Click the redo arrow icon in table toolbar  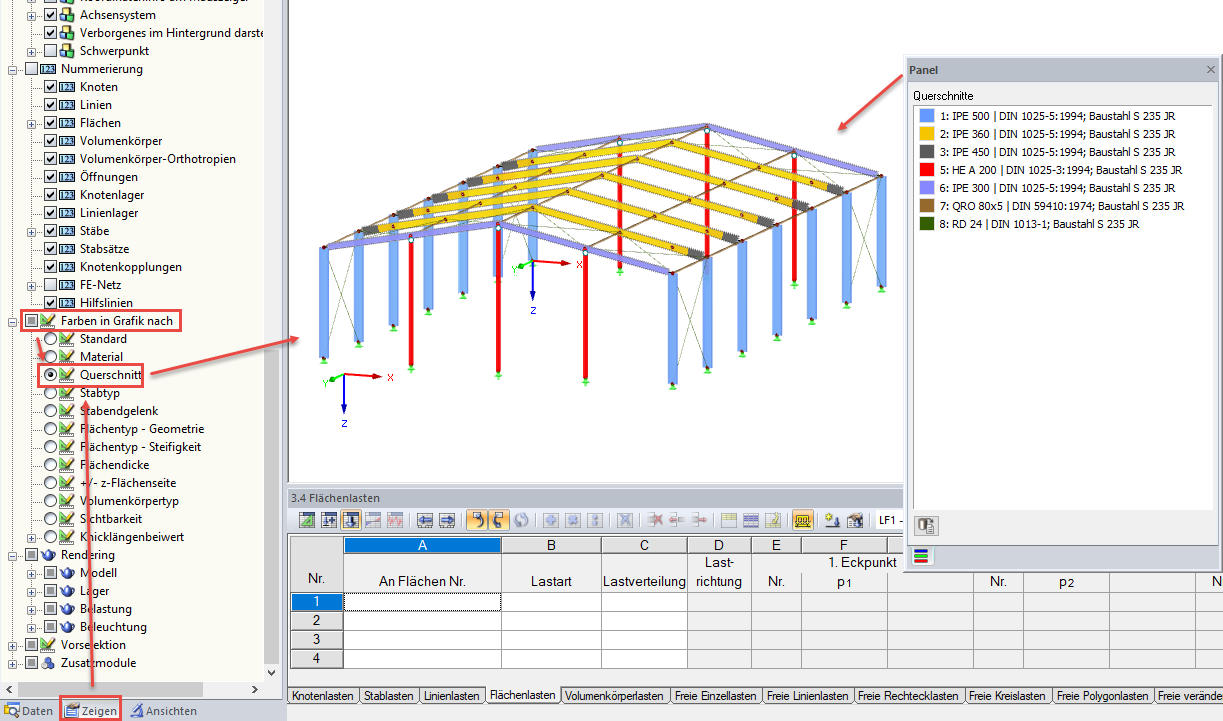(499, 520)
